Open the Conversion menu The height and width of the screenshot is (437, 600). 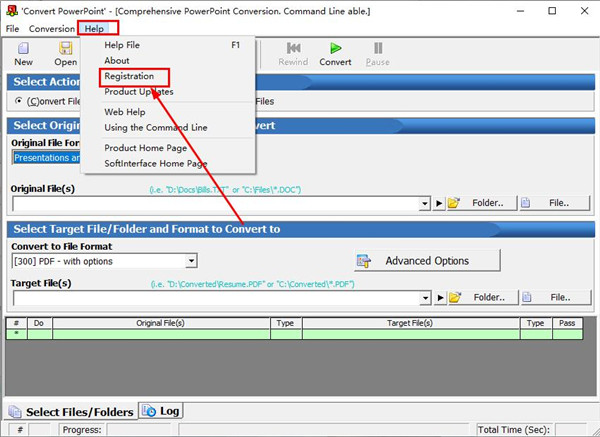pyautogui.click(x=52, y=29)
